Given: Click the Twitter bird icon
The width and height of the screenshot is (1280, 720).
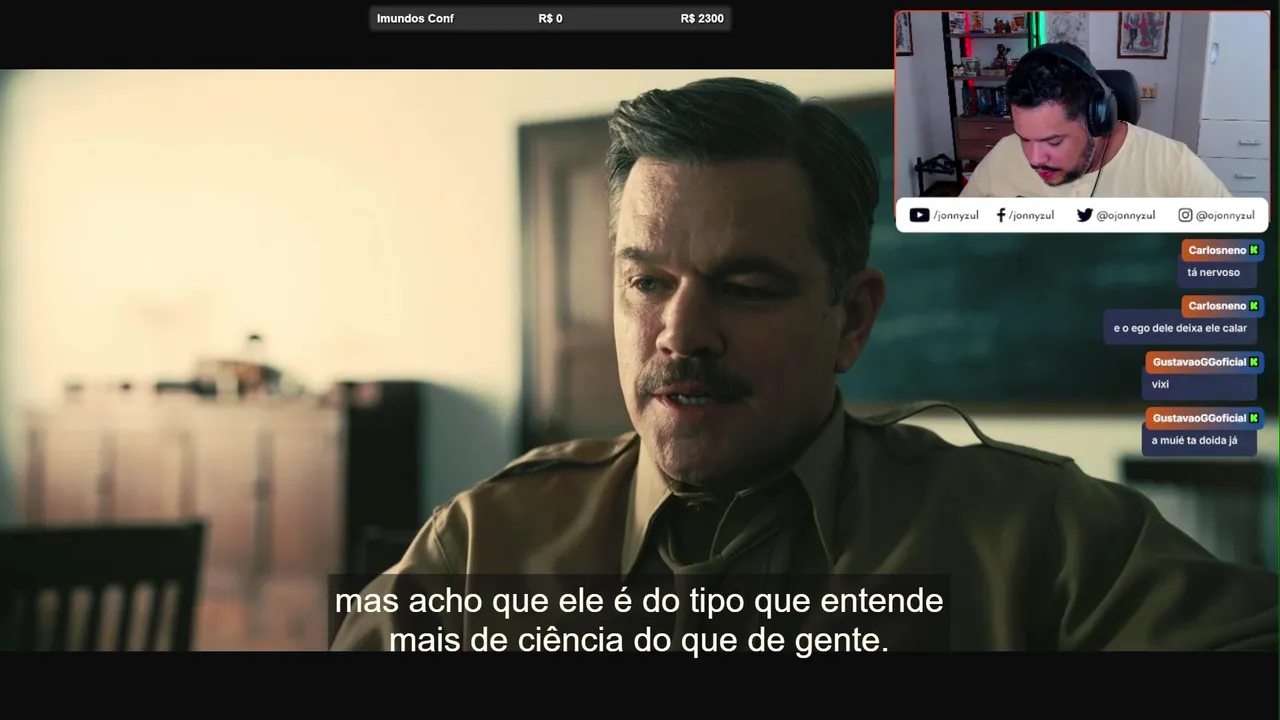Looking at the screenshot, I should click(x=1084, y=215).
